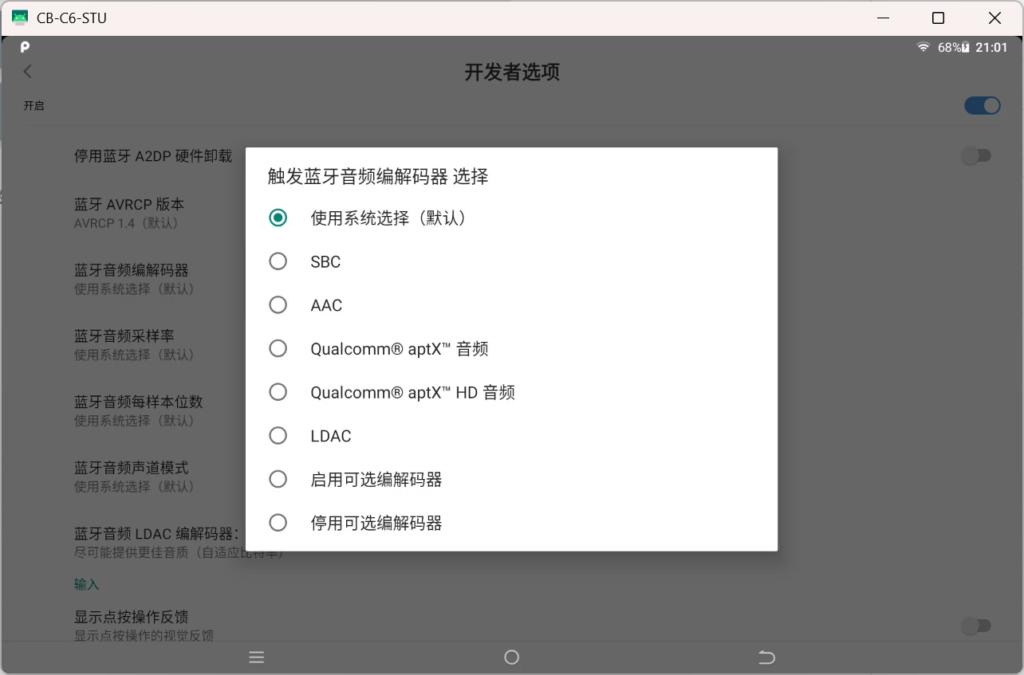
Task: Open 蓝牙音频编解码器 setting
Action: click(134, 279)
